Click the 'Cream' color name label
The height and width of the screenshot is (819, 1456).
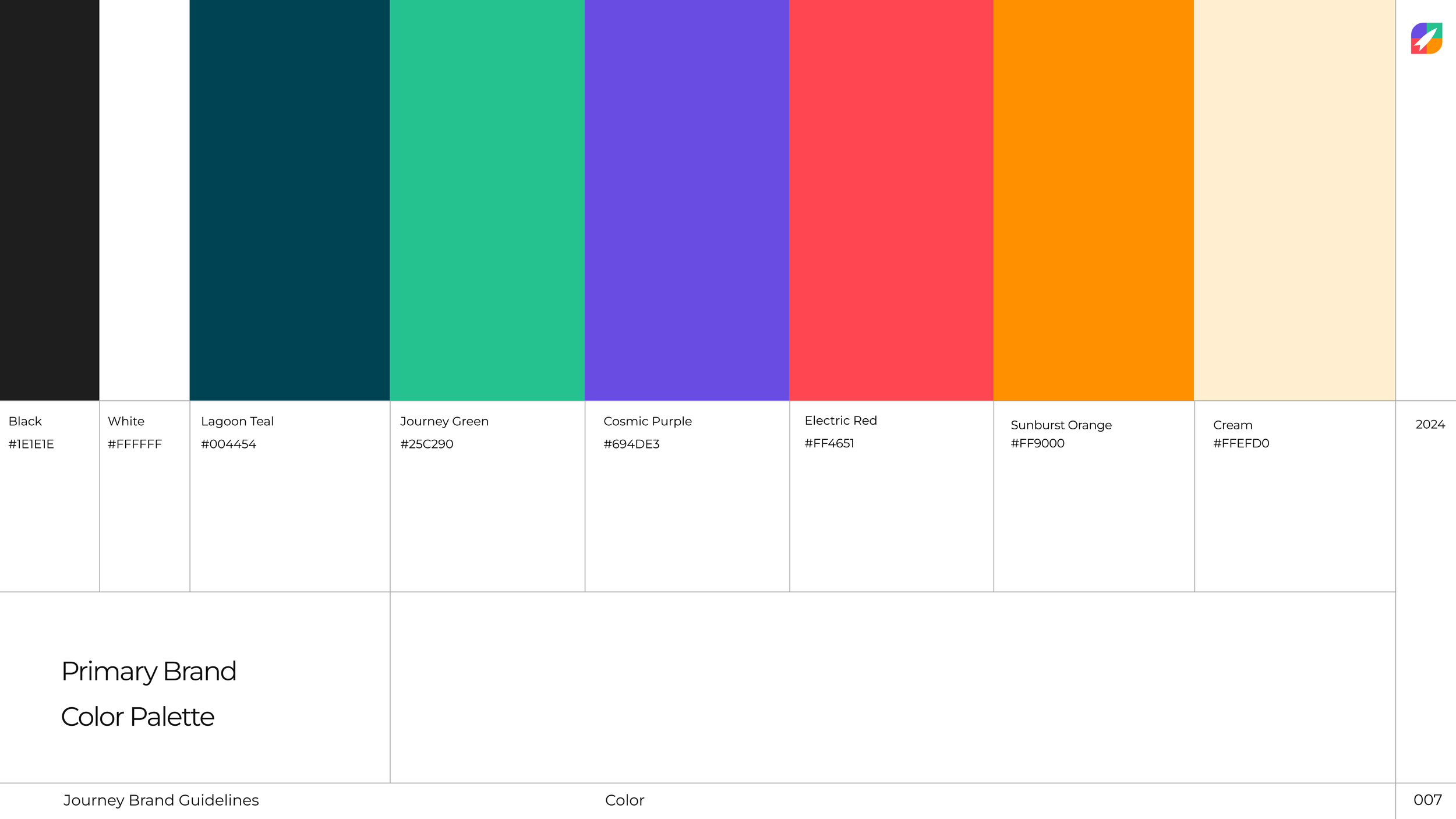tap(1232, 425)
